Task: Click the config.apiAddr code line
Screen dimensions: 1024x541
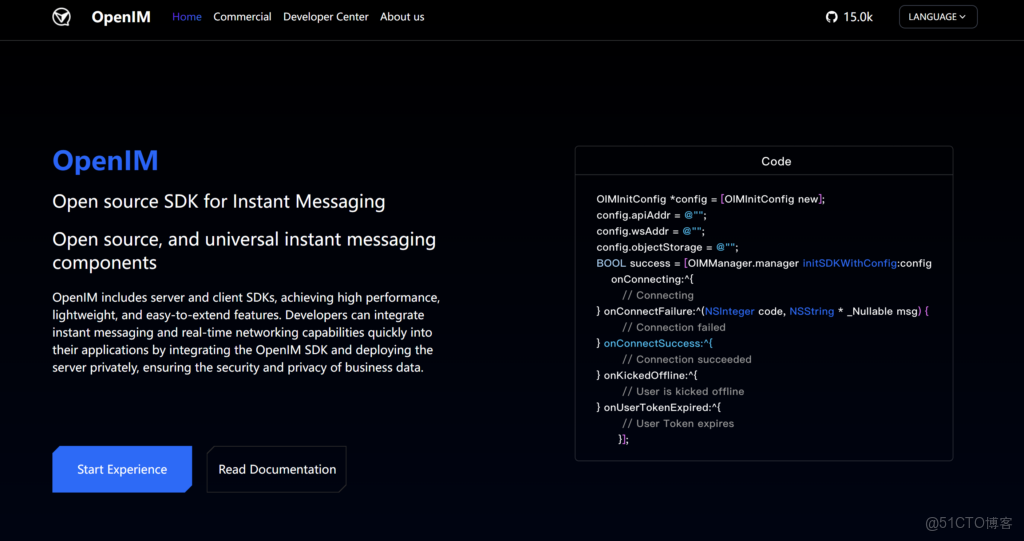Action: [x=651, y=215]
